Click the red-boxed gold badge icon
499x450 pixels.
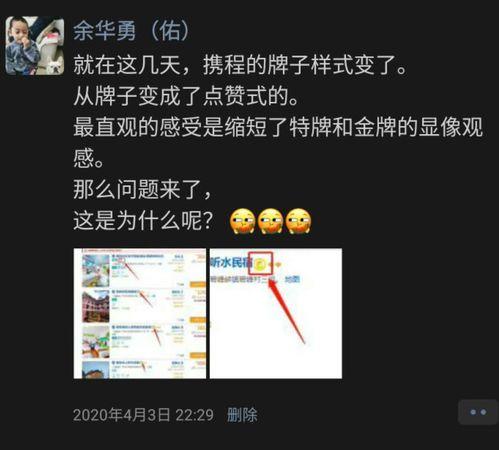click(260, 263)
